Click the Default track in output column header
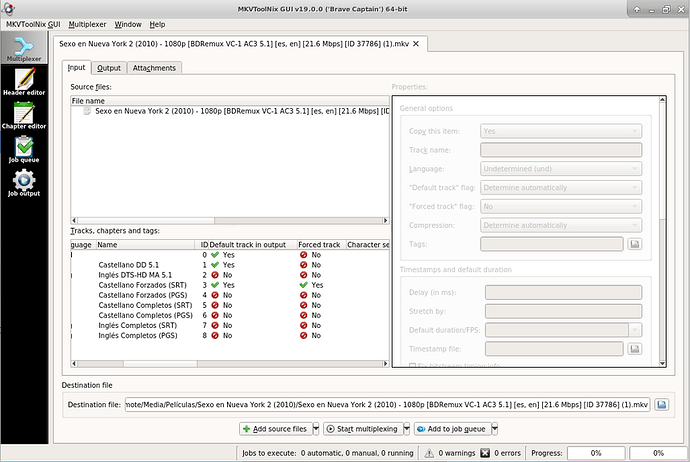The image size is (690, 462). click(252, 245)
